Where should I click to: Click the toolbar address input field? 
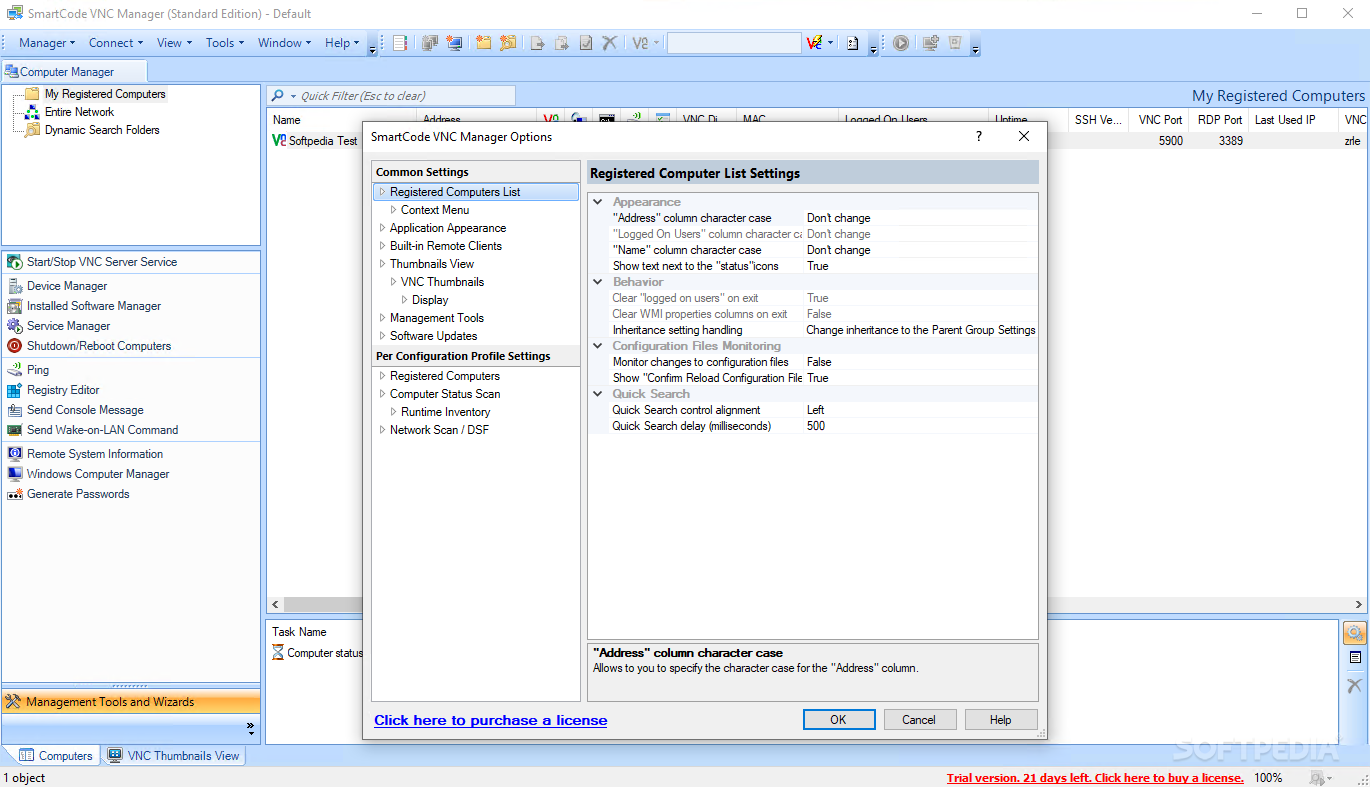[x=734, y=43]
